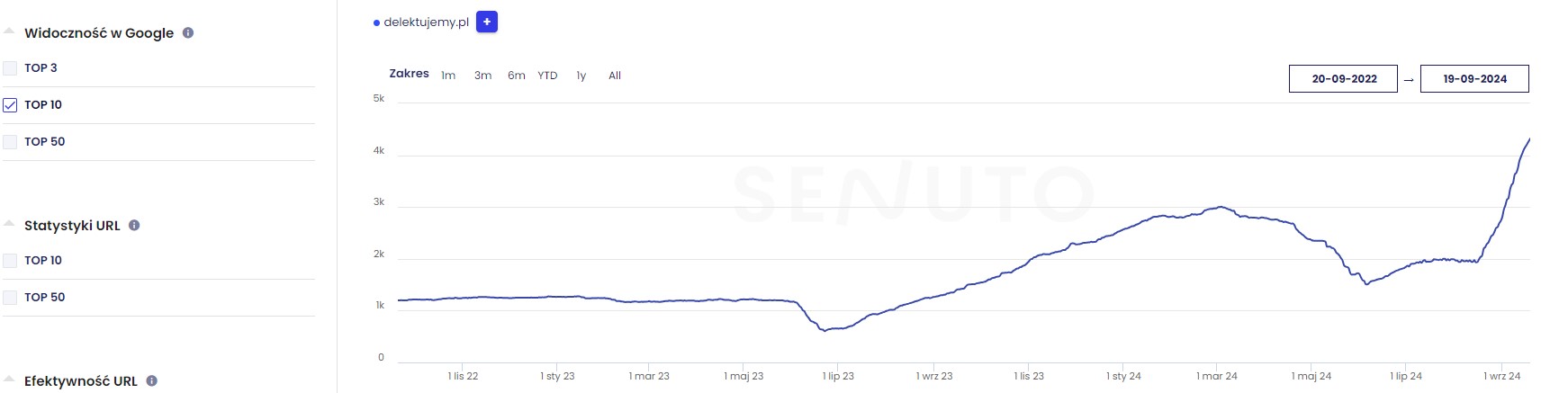Enable TOP 3 visibility checkbox
The height and width of the screenshot is (393, 1568).
click(x=11, y=68)
